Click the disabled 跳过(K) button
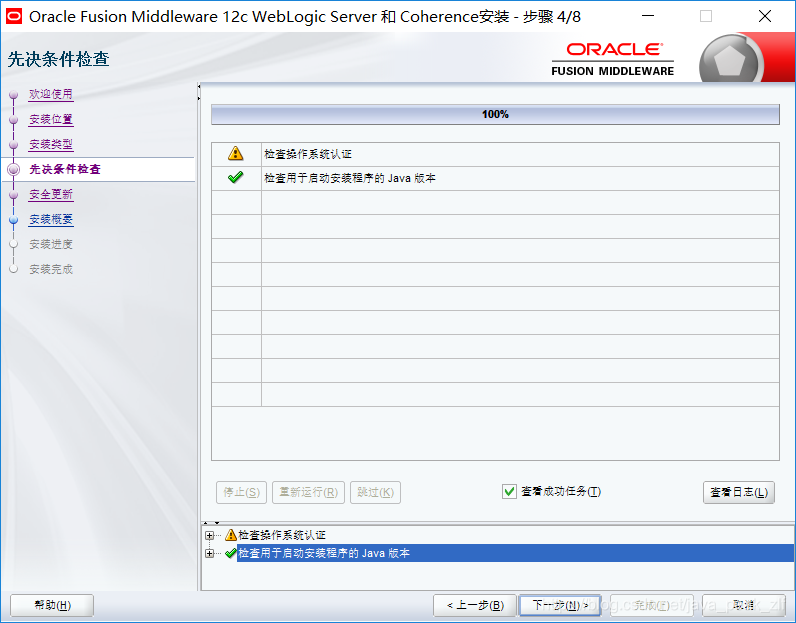Viewport: 796px width, 623px height. (x=375, y=492)
